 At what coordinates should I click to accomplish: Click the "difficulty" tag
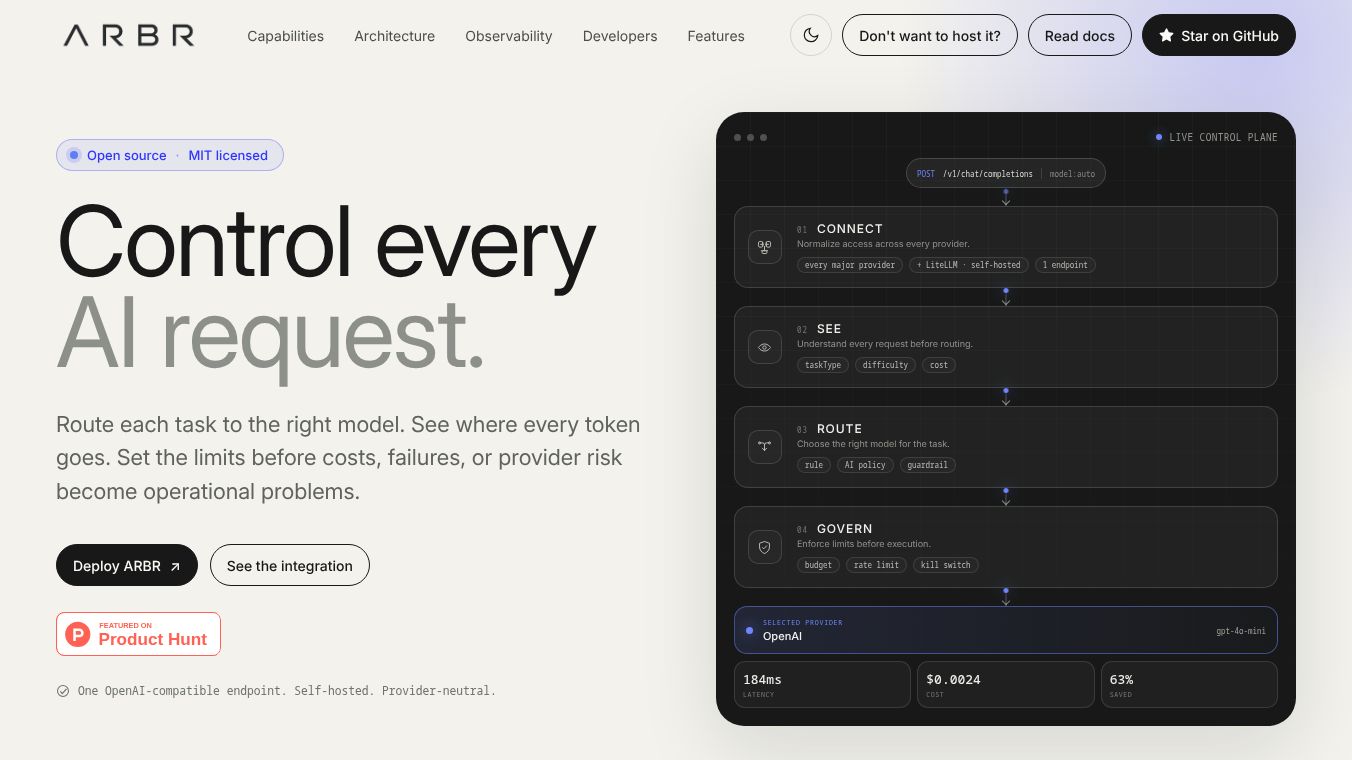[x=885, y=365]
